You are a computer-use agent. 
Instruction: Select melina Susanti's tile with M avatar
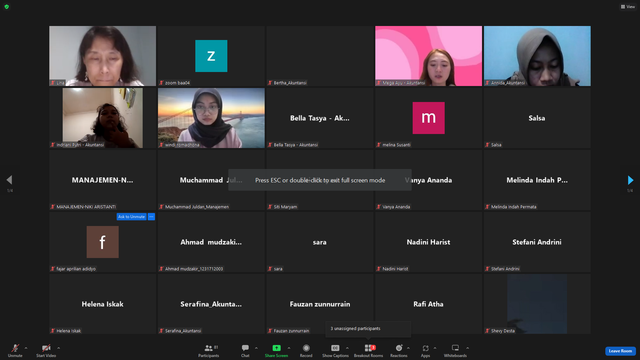click(429, 118)
